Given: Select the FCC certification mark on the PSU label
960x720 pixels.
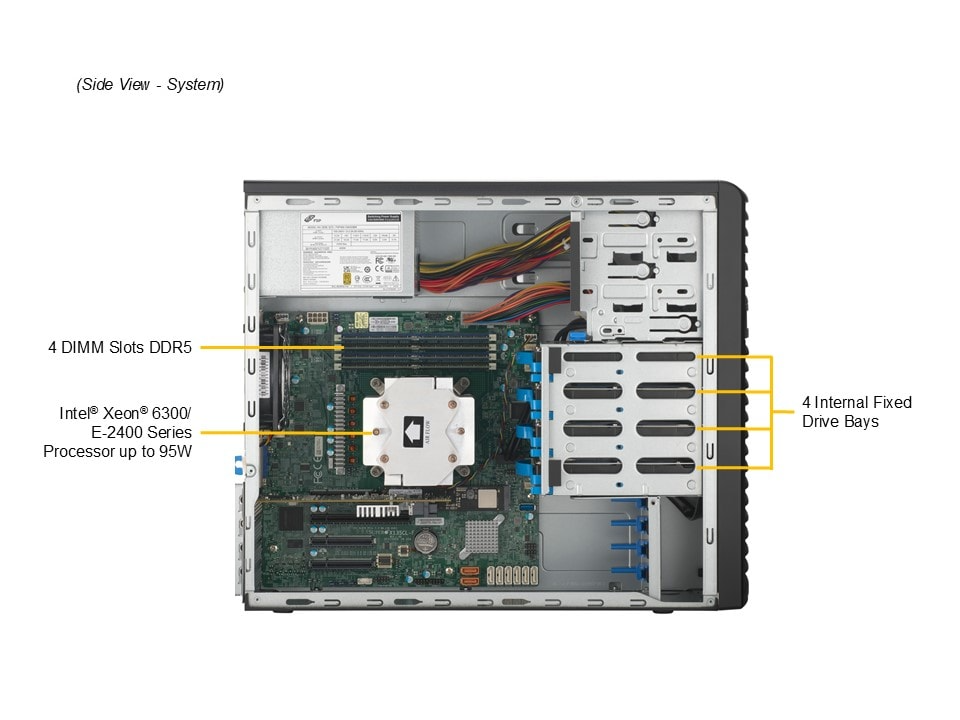Looking at the screenshot, I should [379, 259].
